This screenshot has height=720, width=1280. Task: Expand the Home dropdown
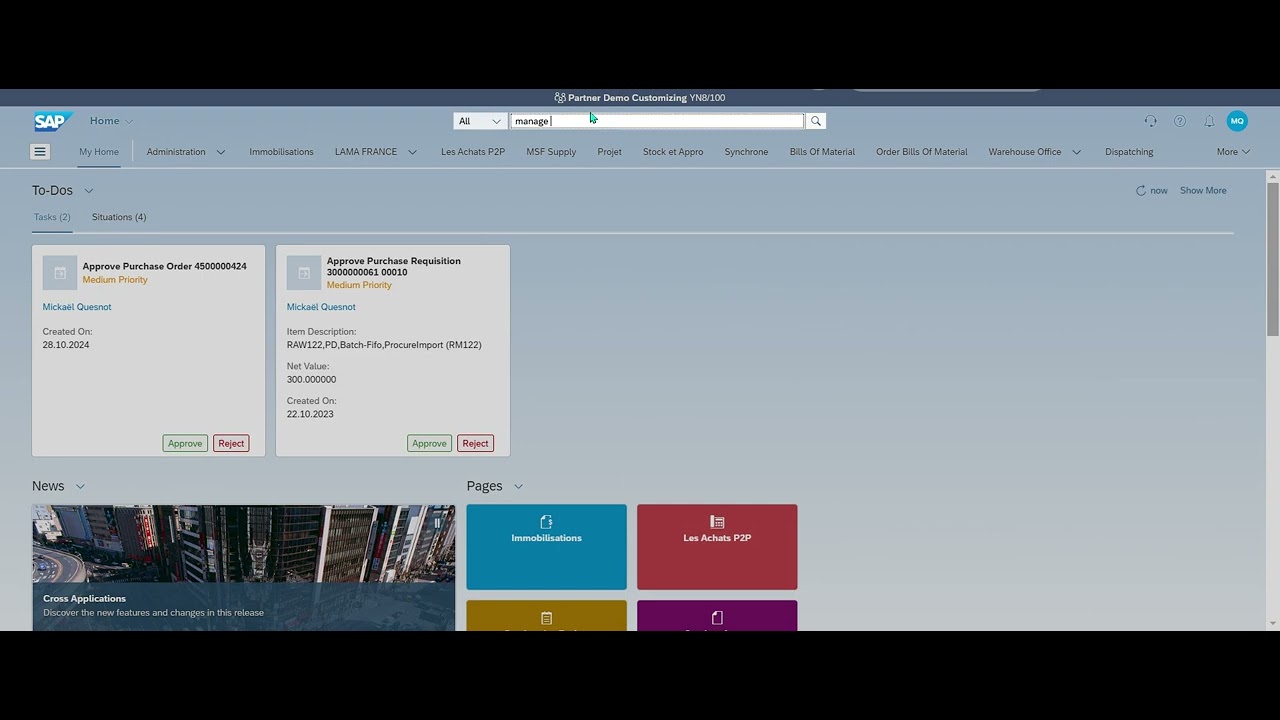(x=111, y=121)
